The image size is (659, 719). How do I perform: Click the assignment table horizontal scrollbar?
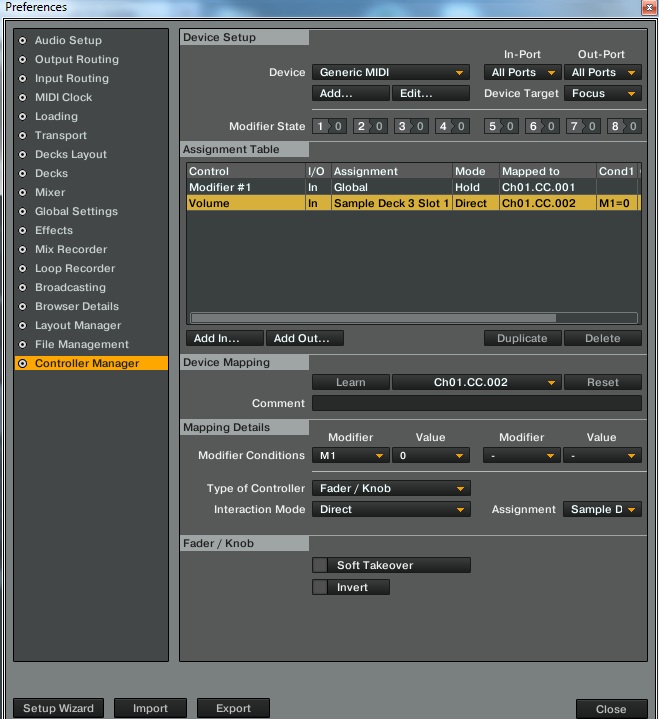point(373,318)
